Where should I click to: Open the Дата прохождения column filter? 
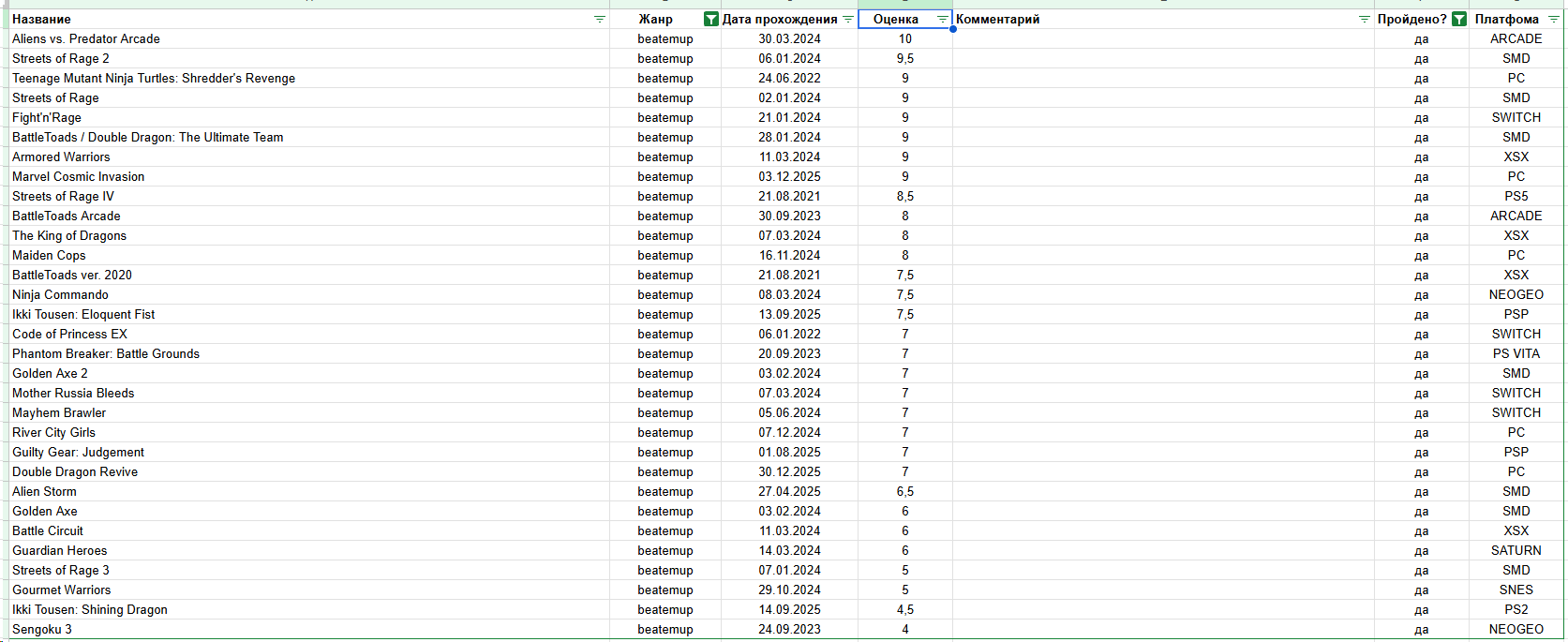848,19
